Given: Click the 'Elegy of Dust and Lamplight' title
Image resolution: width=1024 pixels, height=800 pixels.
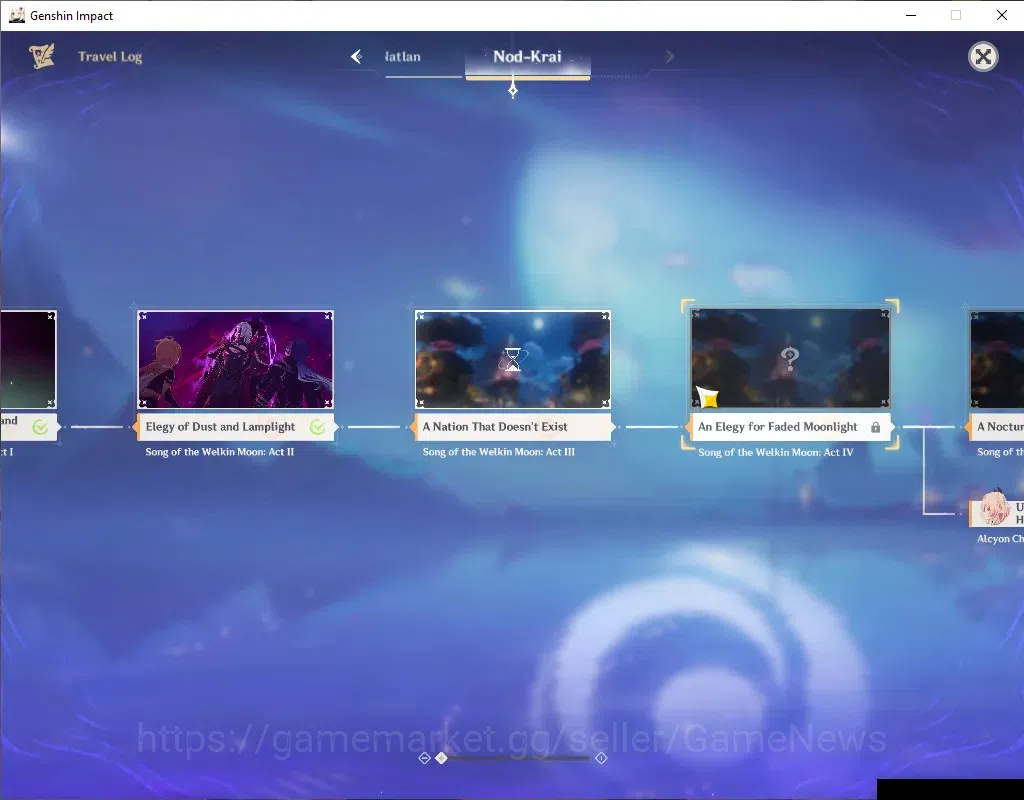Looking at the screenshot, I should tap(220, 427).
